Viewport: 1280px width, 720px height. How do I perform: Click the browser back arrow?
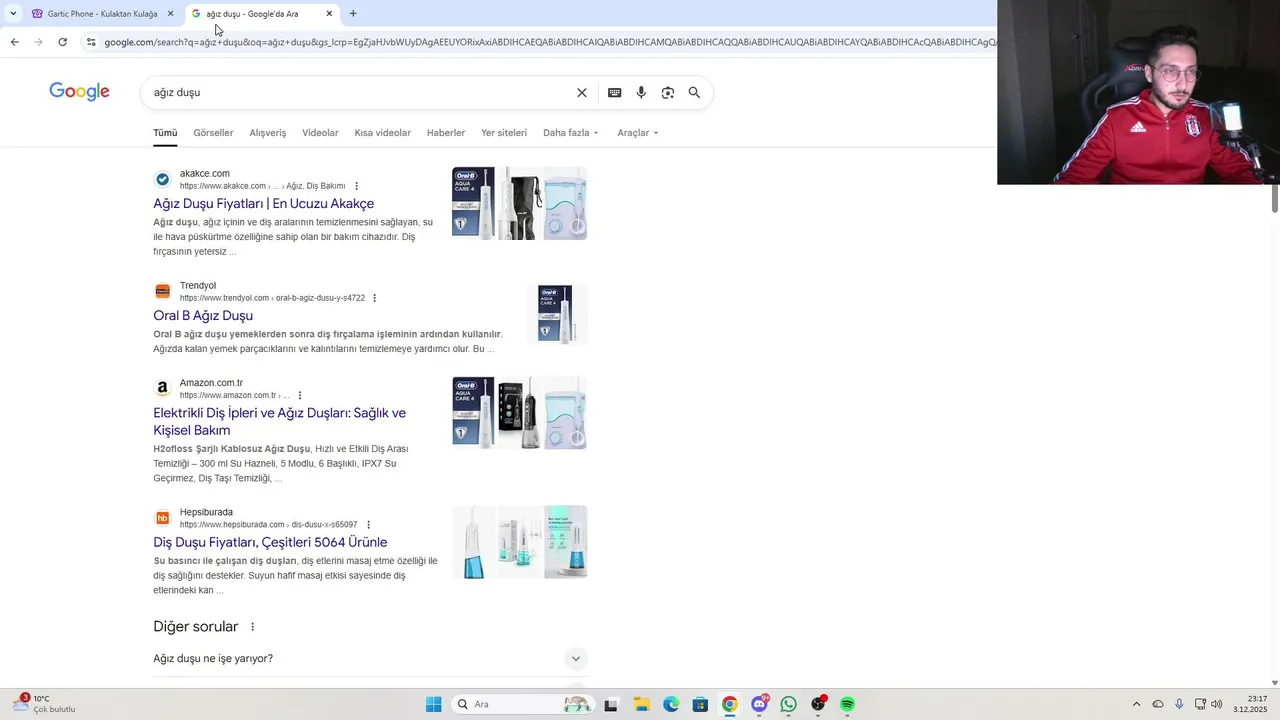(14, 42)
